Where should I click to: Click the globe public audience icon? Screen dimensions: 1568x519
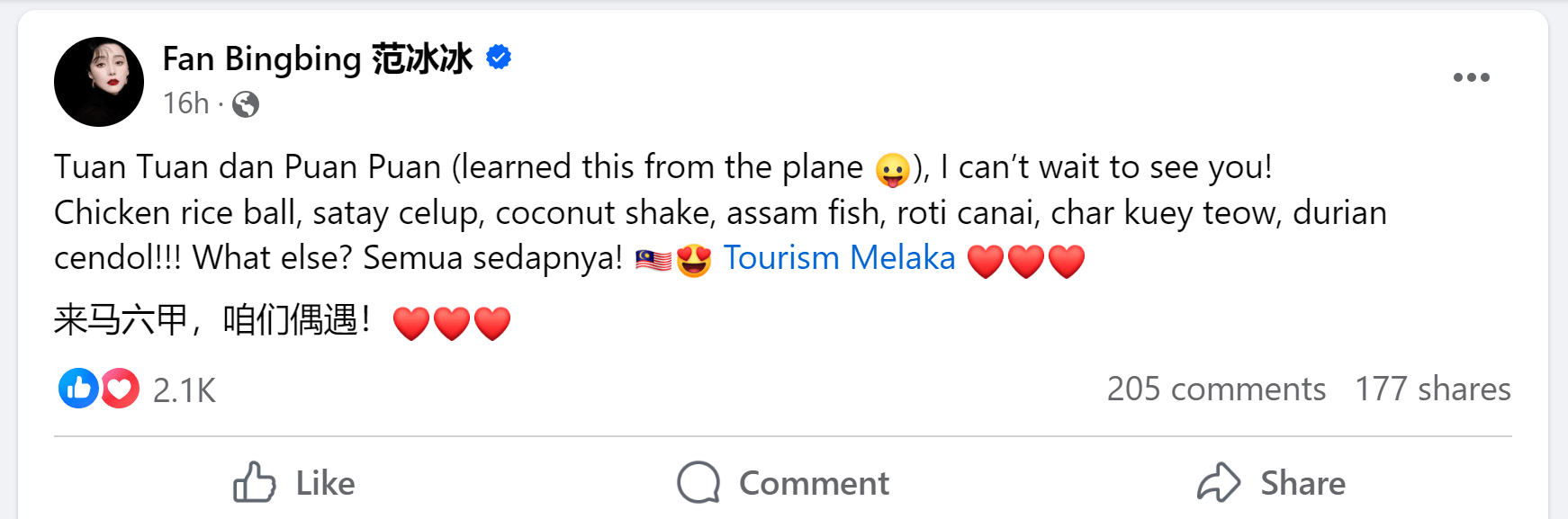(x=246, y=104)
